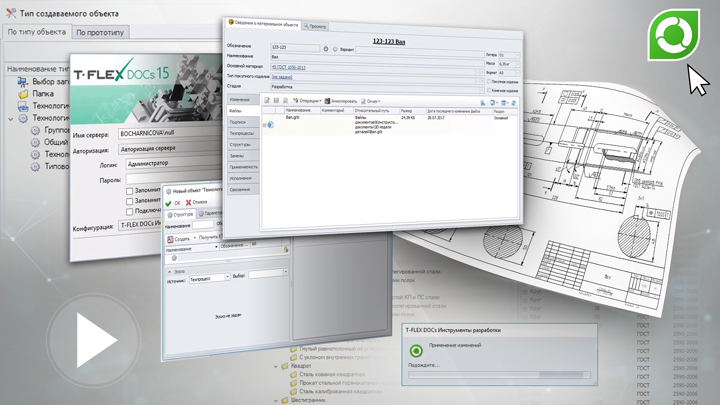Open the «Стадия» dropdown with Разработка
Screen dimensions: 720x405
(x=377, y=87)
